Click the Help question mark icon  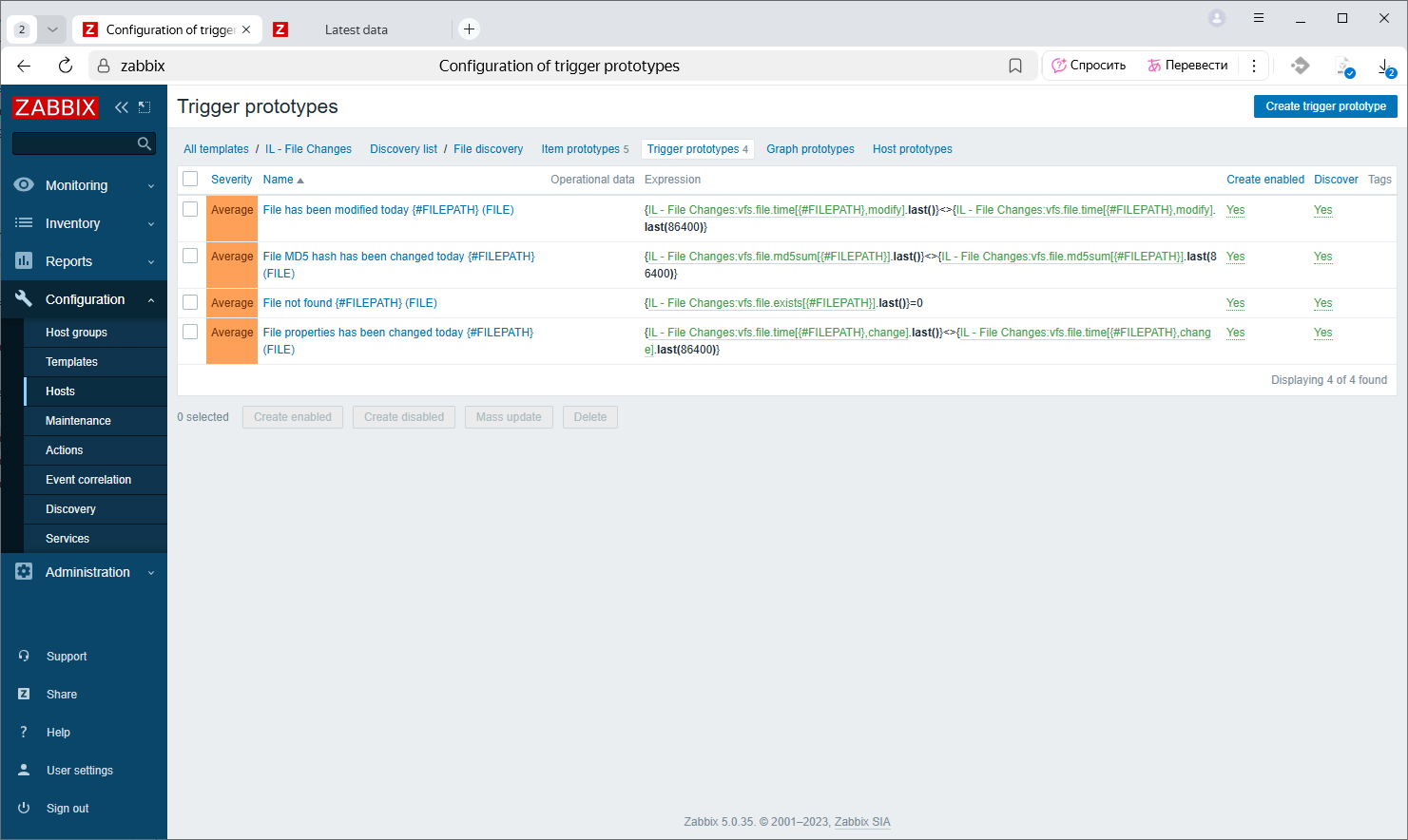tap(24, 732)
